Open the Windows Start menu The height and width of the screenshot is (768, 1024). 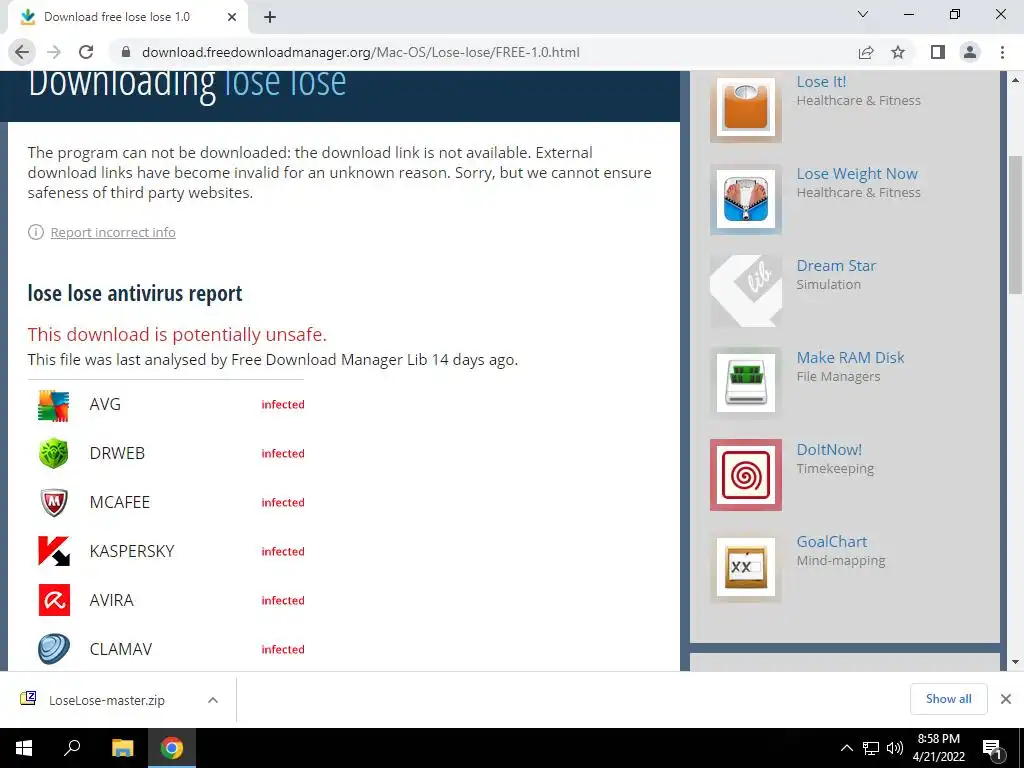[24, 748]
